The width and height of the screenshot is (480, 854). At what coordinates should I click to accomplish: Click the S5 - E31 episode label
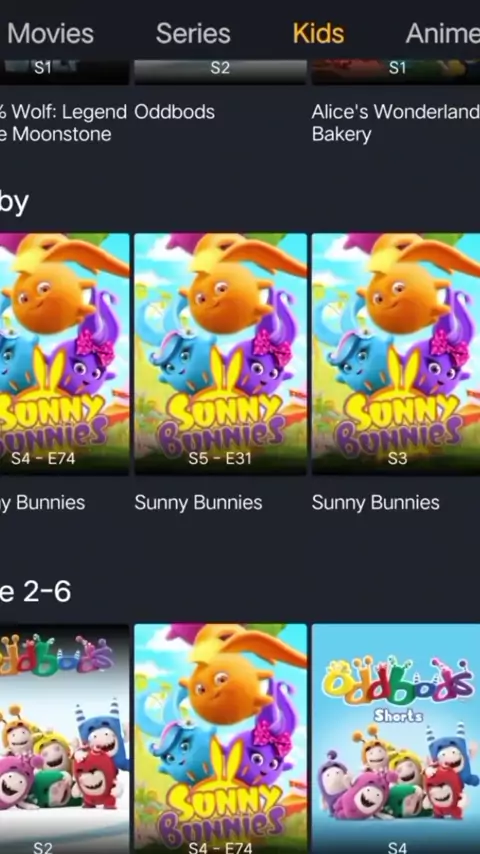pyautogui.click(x=220, y=459)
